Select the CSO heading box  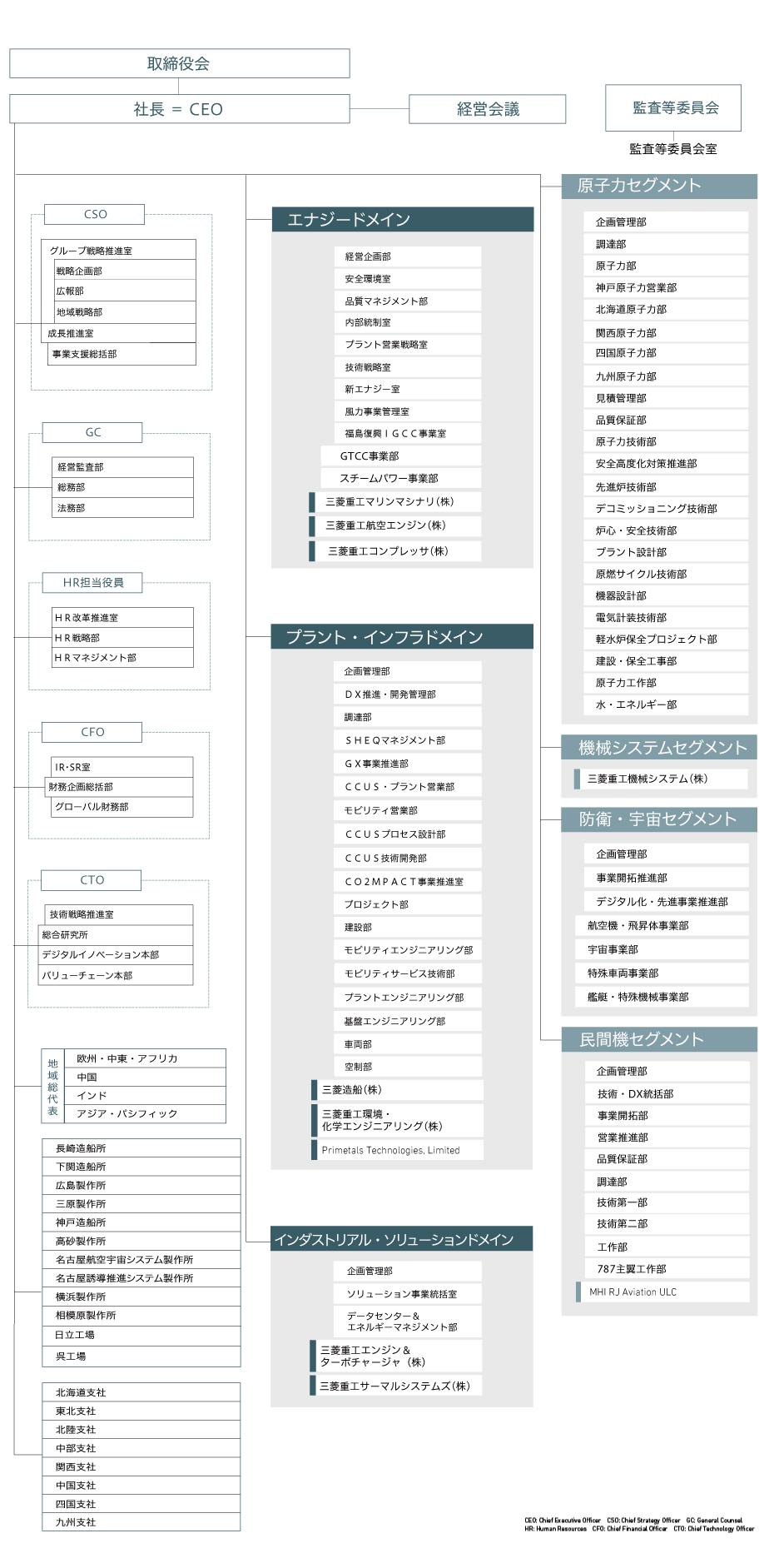tap(94, 214)
